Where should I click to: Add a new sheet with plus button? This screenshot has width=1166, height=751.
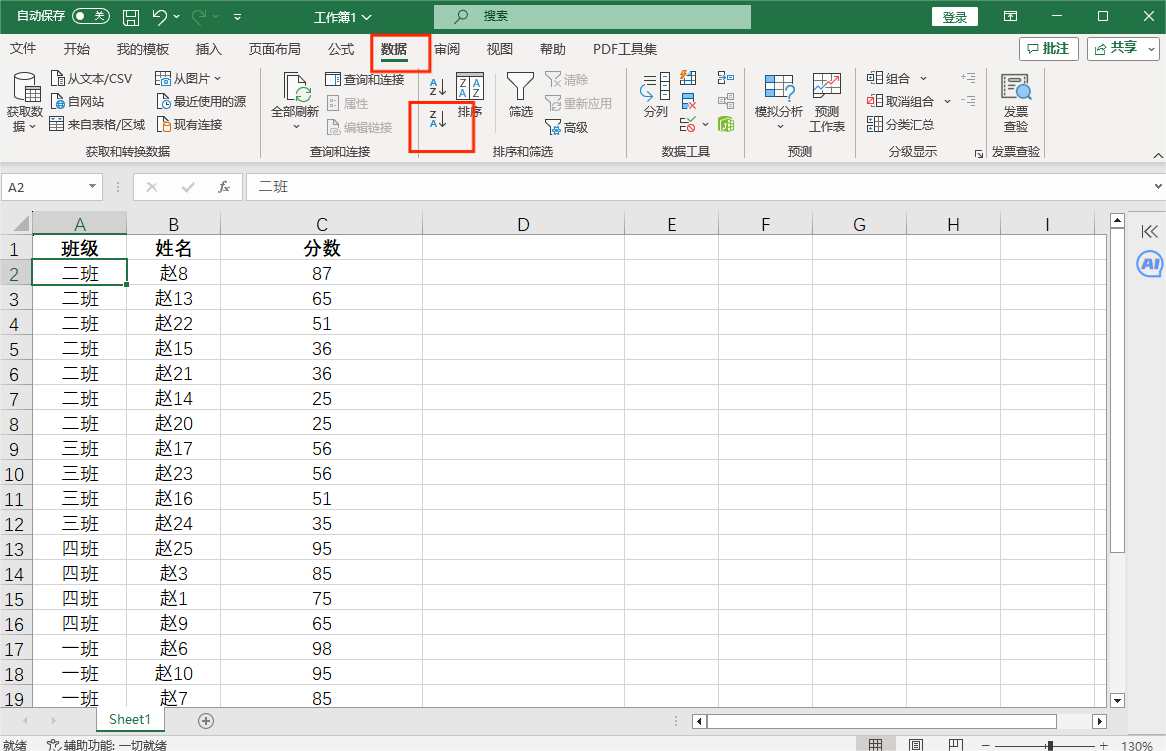(x=206, y=720)
